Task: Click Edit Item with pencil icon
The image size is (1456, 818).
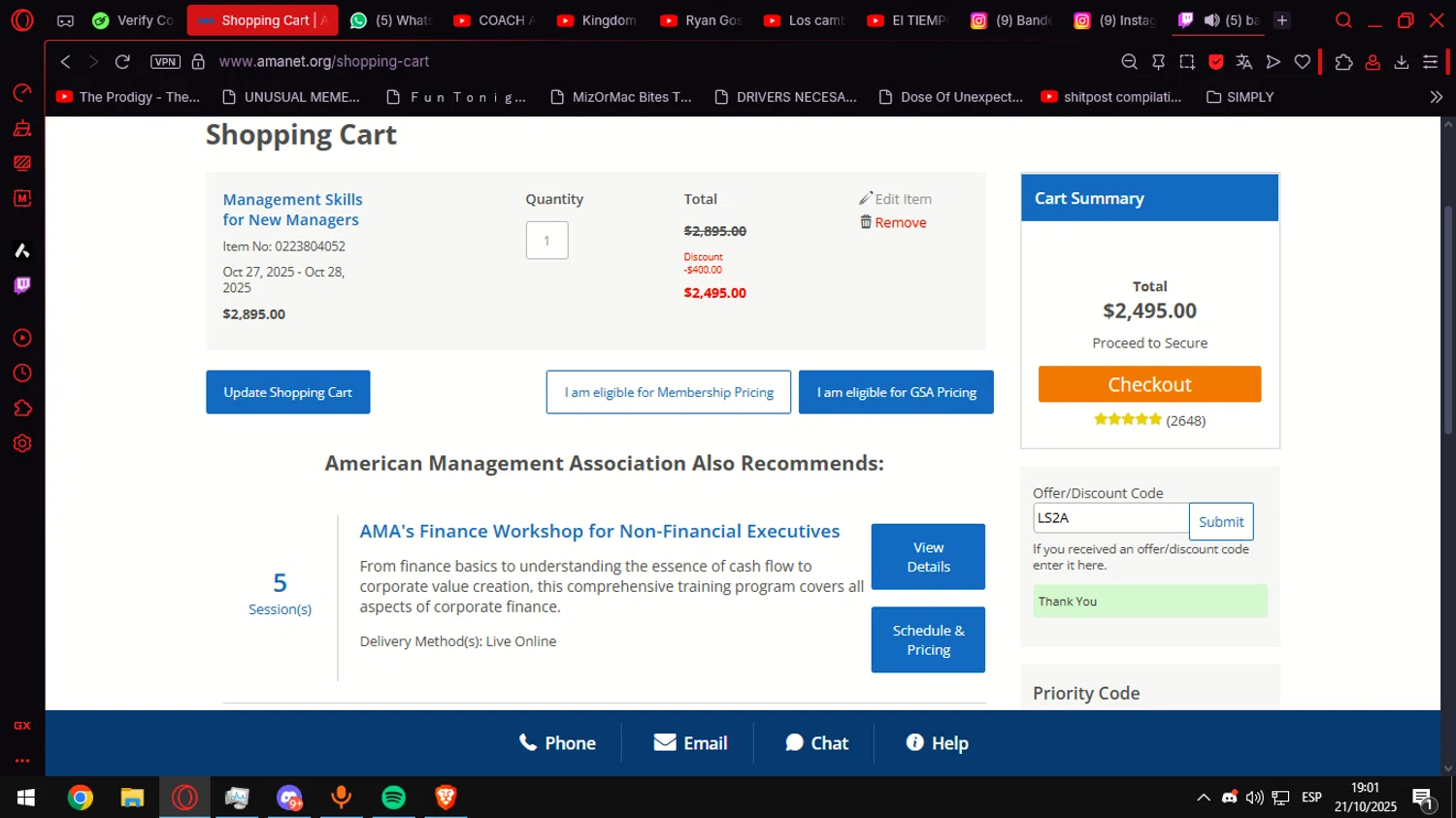Action: 895,199
